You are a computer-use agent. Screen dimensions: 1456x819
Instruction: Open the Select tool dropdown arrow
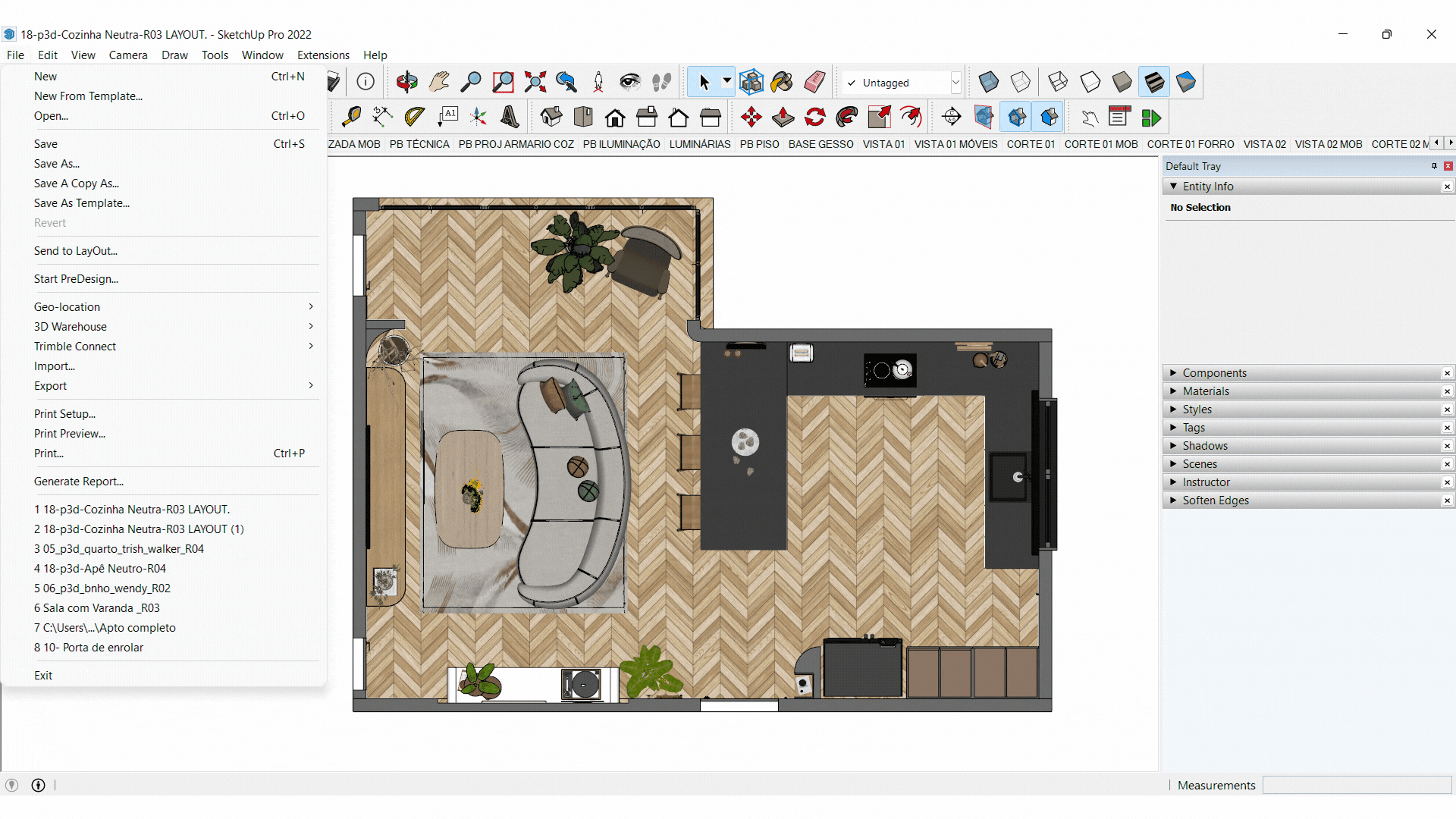tap(726, 81)
